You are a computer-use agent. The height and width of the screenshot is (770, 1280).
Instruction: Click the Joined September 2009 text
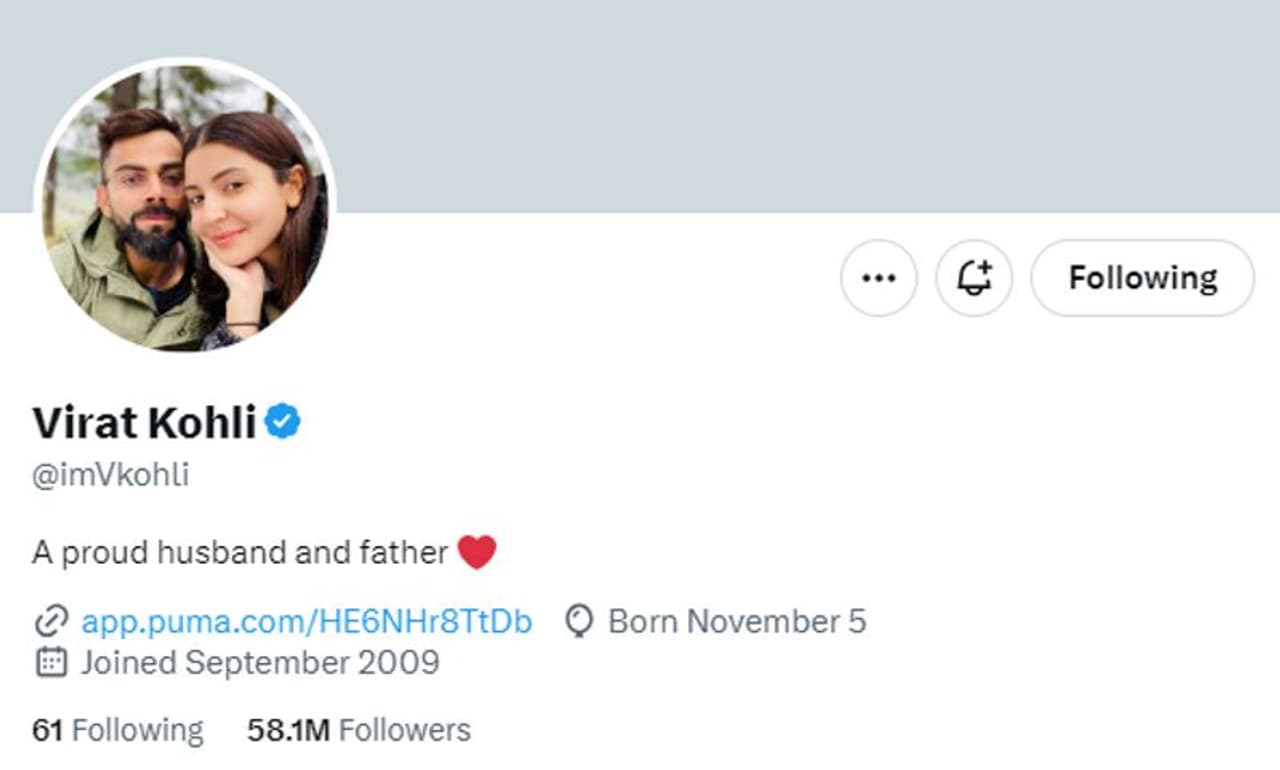(x=260, y=662)
